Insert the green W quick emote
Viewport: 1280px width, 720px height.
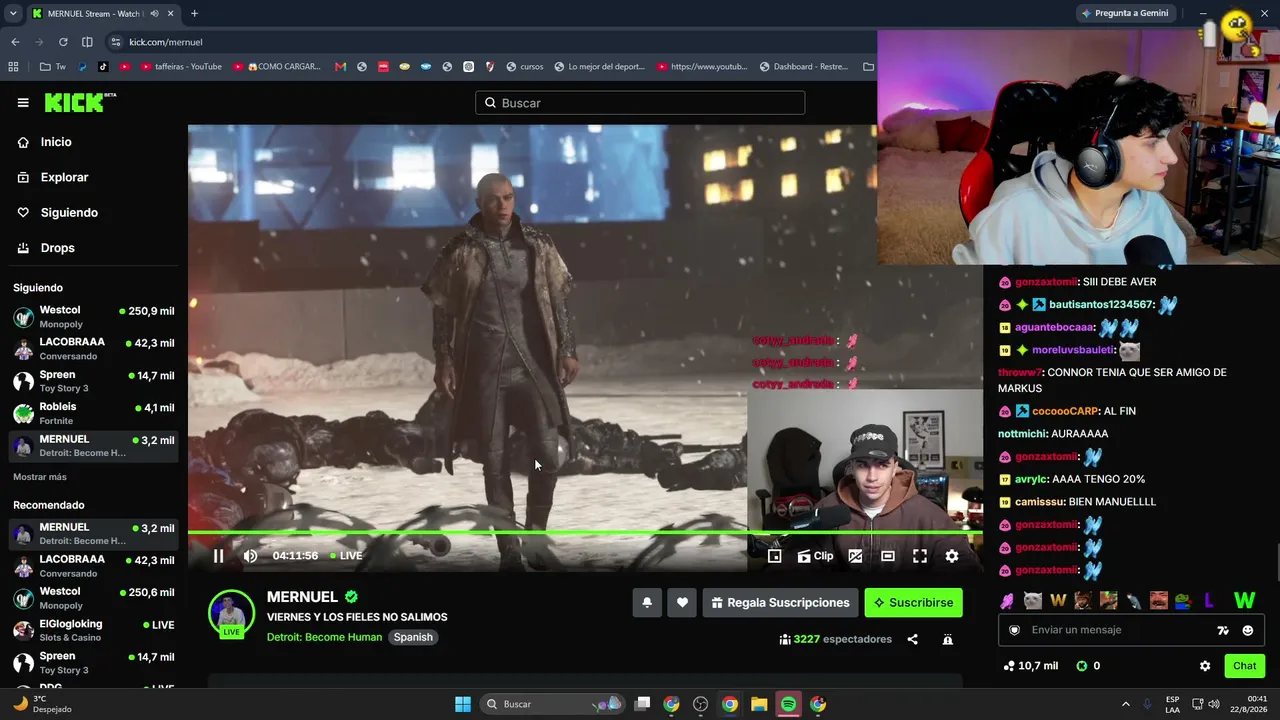(x=1244, y=601)
